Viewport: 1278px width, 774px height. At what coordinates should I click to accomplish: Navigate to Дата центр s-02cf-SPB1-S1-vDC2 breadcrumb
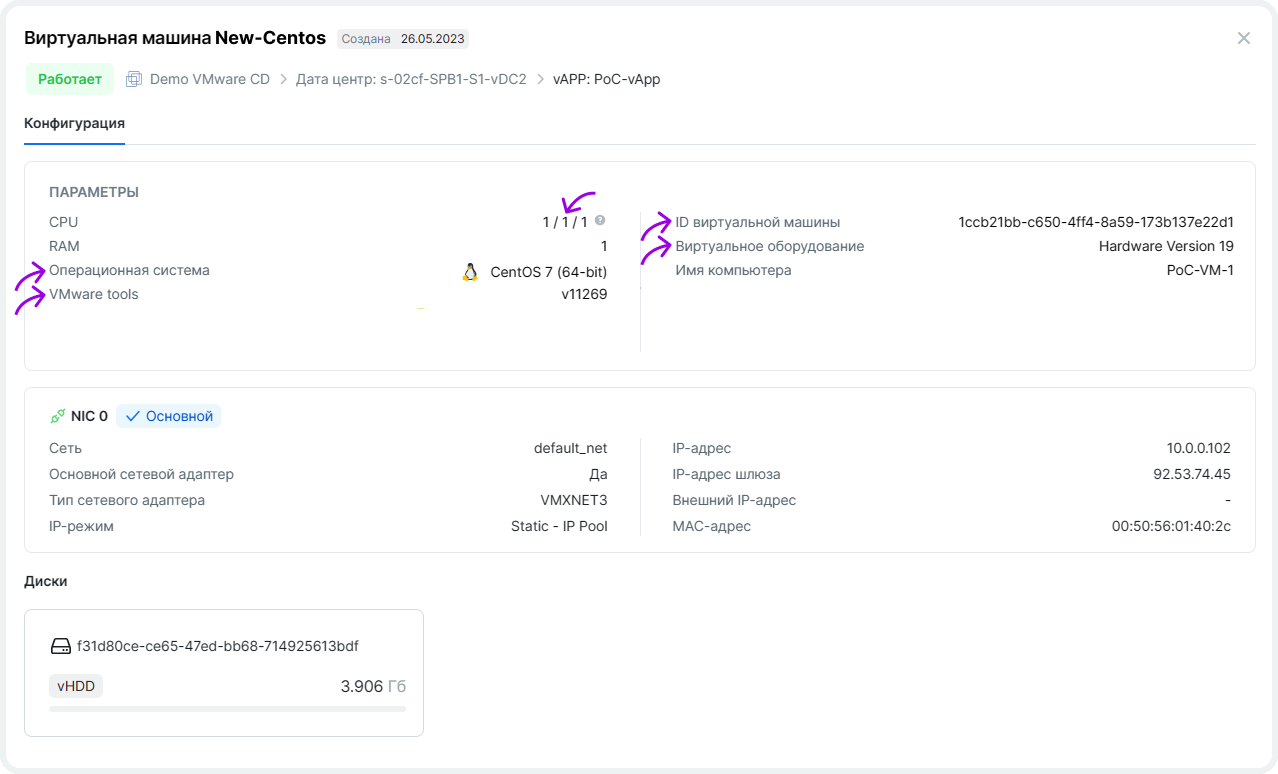pos(411,79)
